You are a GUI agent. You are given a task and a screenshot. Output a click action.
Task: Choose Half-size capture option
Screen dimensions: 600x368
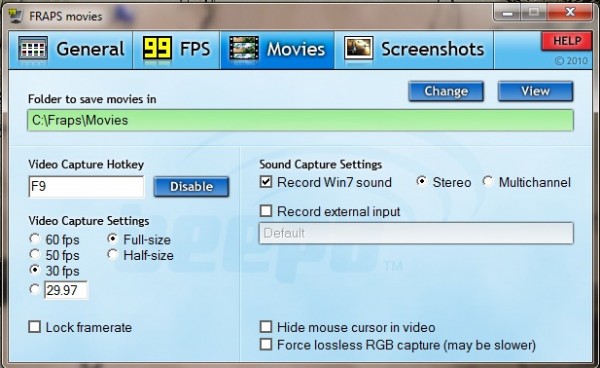[x=112, y=254]
